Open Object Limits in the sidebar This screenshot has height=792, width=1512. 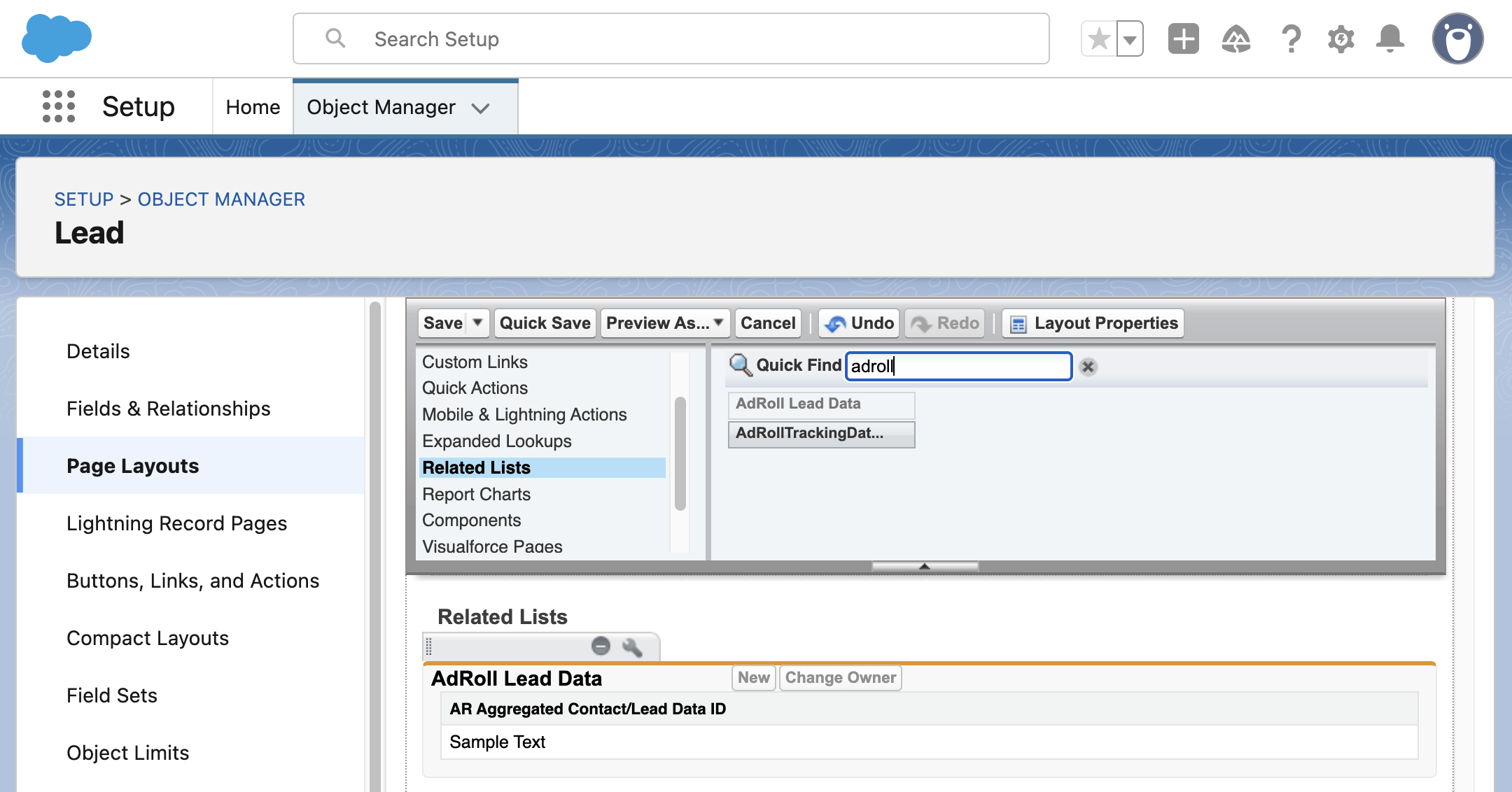(x=190, y=753)
